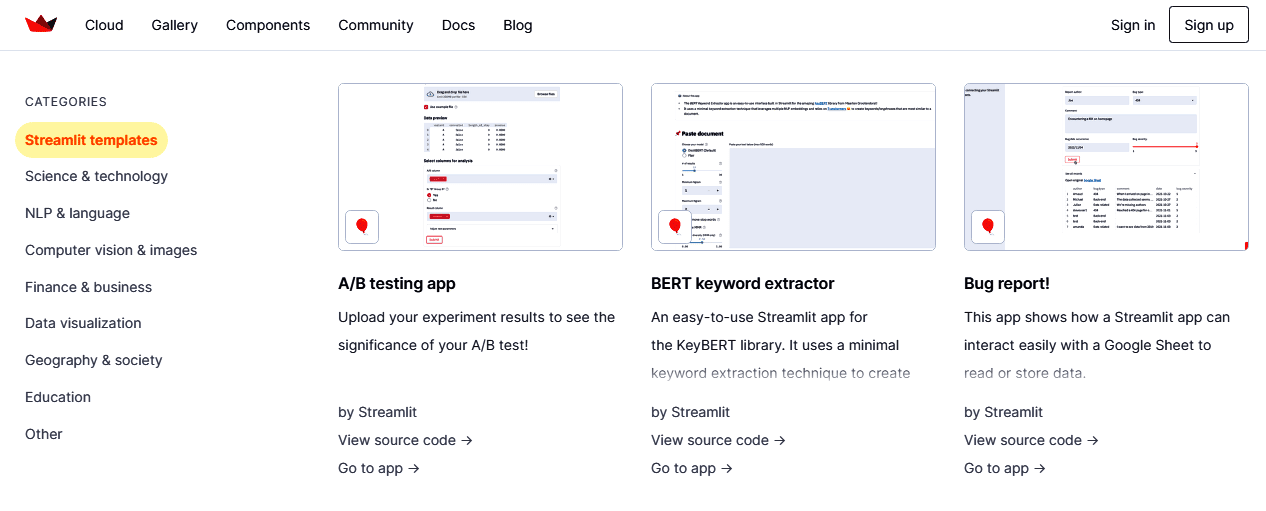This screenshot has width=1266, height=511.
Task: Click the Sign in link
Action: pos(1132,25)
